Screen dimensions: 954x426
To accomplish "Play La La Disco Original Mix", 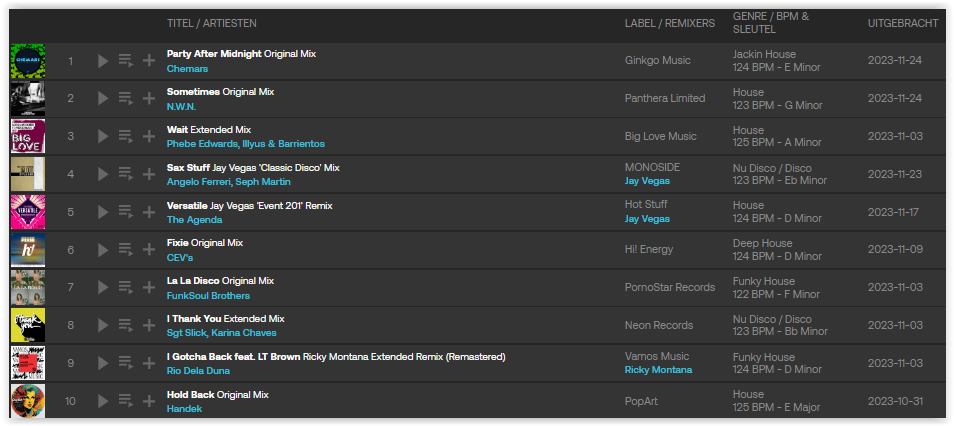I will pos(103,287).
